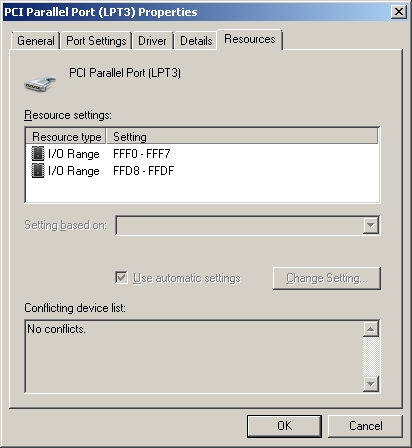Image resolution: width=412 pixels, height=448 pixels.
Task: Click the Cancel button
Action: (366, 426)
